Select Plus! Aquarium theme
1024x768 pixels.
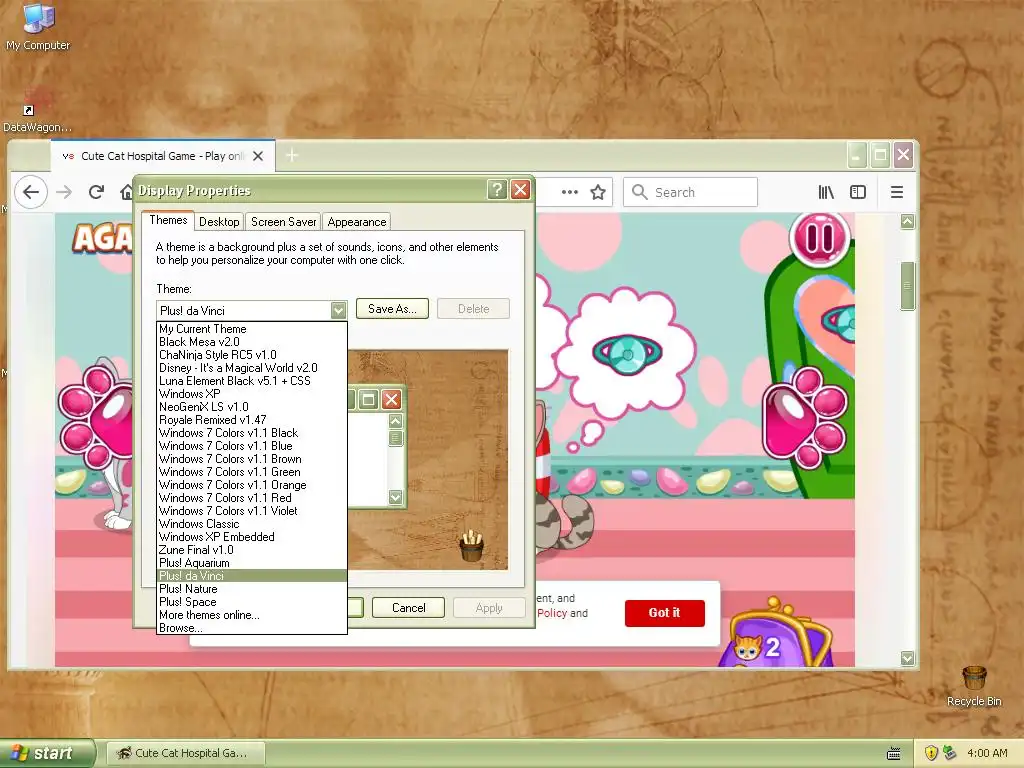click(x=252, y=563)
